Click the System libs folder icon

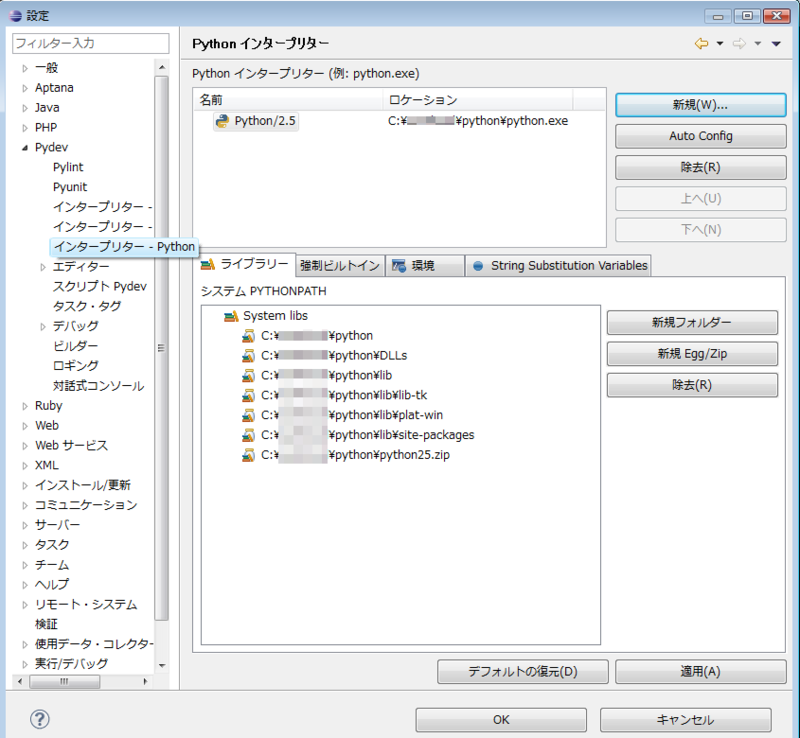pos(231,316)
